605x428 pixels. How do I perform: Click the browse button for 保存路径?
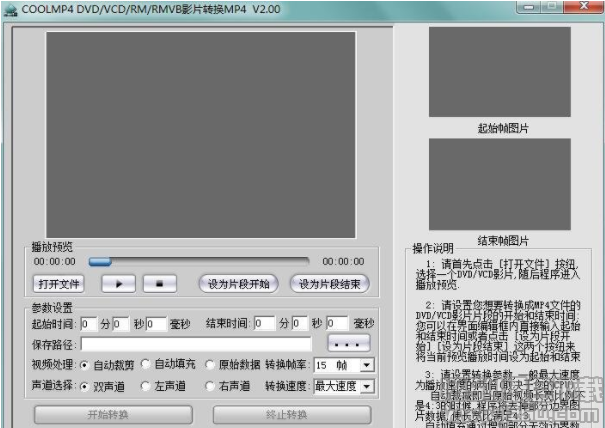[x=349, y=343]
